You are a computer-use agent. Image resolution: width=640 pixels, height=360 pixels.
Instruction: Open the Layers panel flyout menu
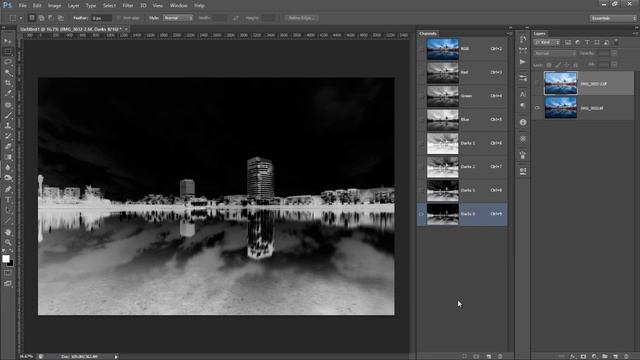pyautogui.click(x=636, y=33)
